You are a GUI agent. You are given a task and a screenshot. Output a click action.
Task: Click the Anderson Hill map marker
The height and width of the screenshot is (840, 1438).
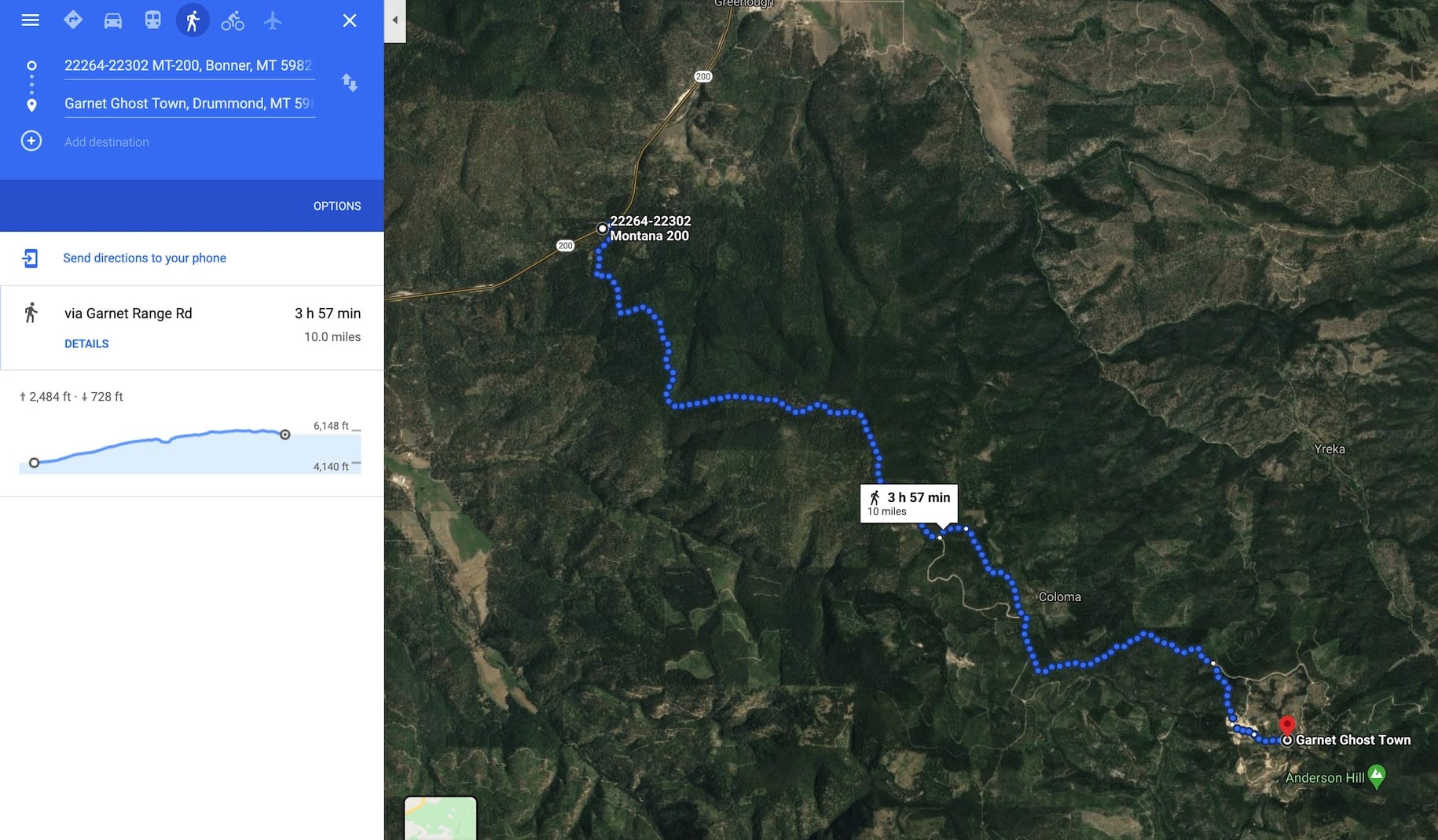[1376, 777]
